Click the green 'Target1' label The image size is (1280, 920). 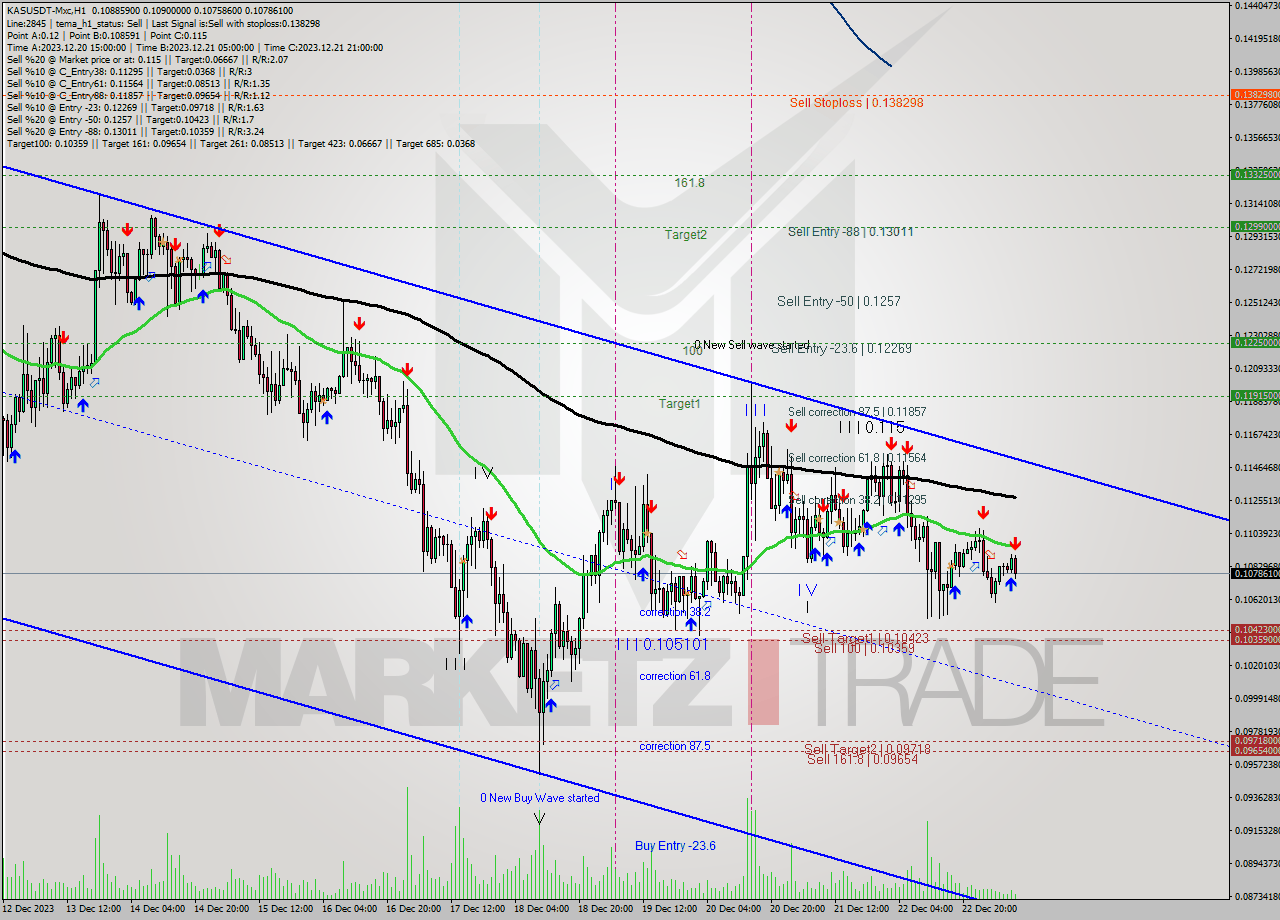click(679, 404)
